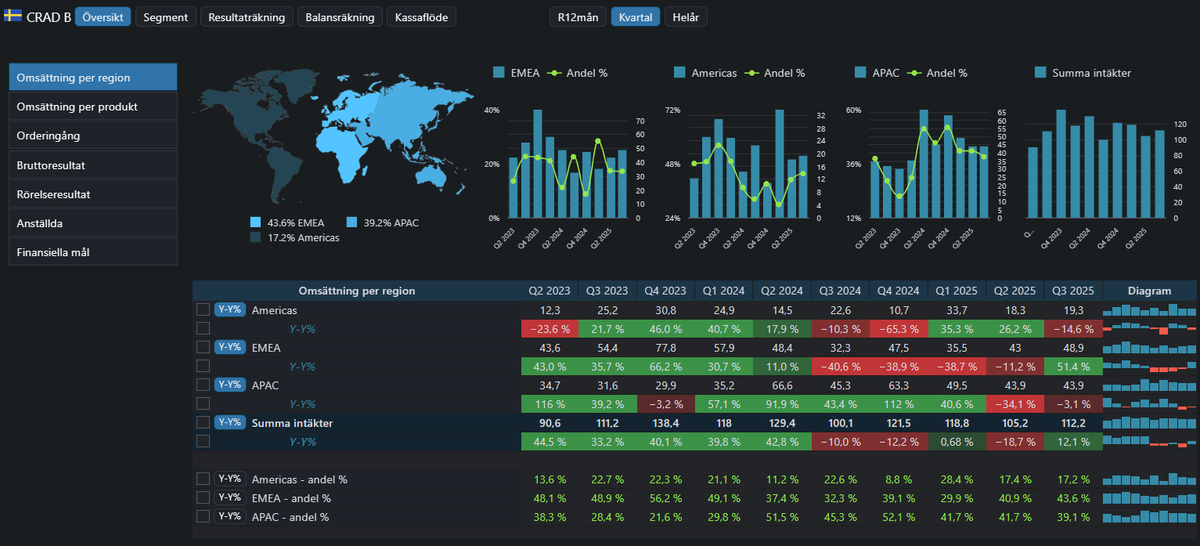The height and width of the screenshot is (546, 1200).
Task: Click the −65,3 % Americas cell
Action: coord(898,328)
